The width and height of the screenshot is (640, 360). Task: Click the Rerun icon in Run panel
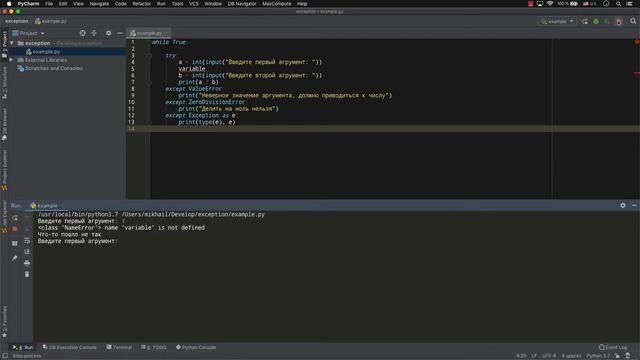15,218
